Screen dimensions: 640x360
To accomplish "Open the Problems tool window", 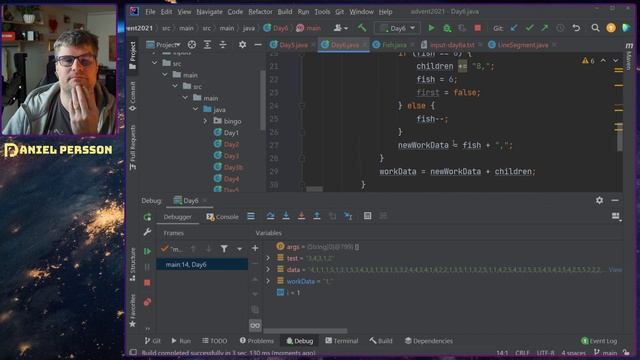I will [x=256, y=341].
